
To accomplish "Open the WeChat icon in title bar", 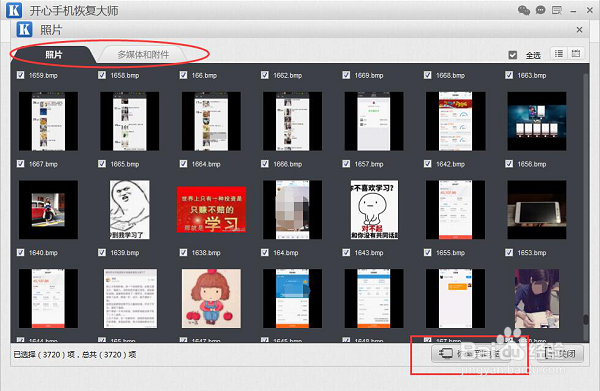I will click(523, 10).
